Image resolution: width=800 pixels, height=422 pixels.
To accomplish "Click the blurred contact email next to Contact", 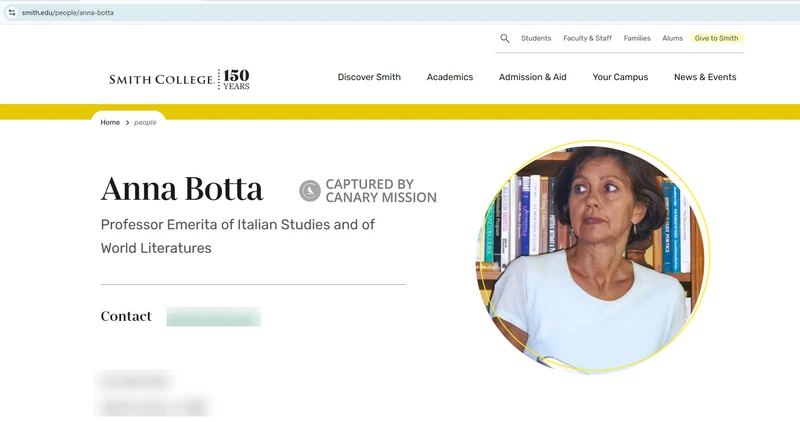I will (x=214, y=316).
